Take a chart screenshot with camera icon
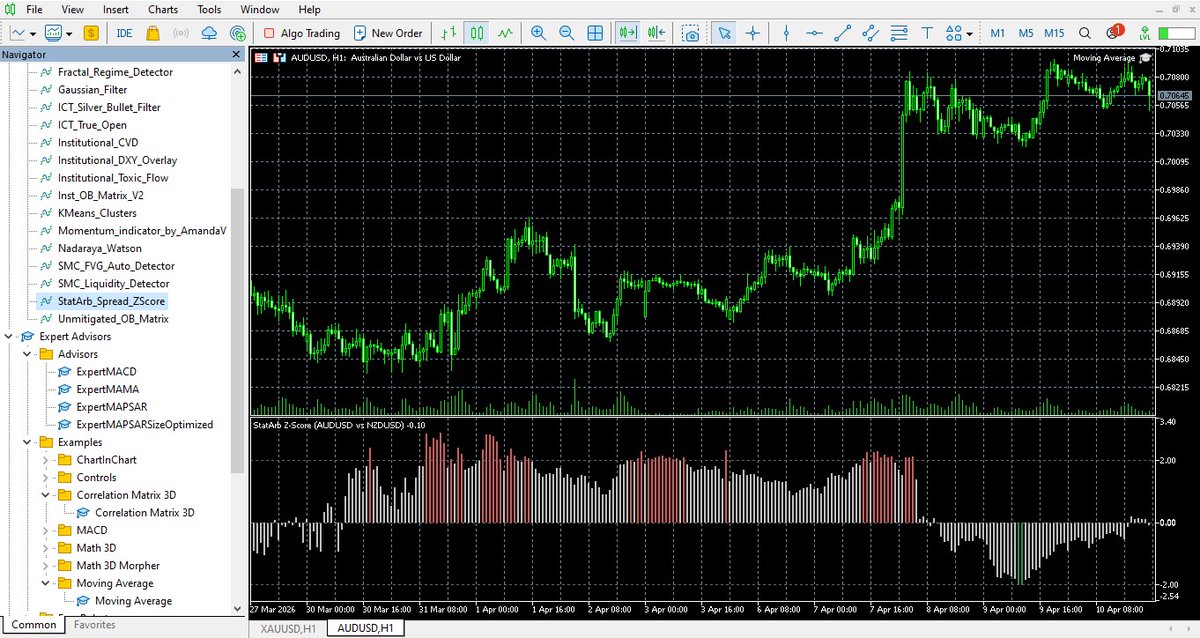This screenshot has width=1200, height=638. pos(691,33)
